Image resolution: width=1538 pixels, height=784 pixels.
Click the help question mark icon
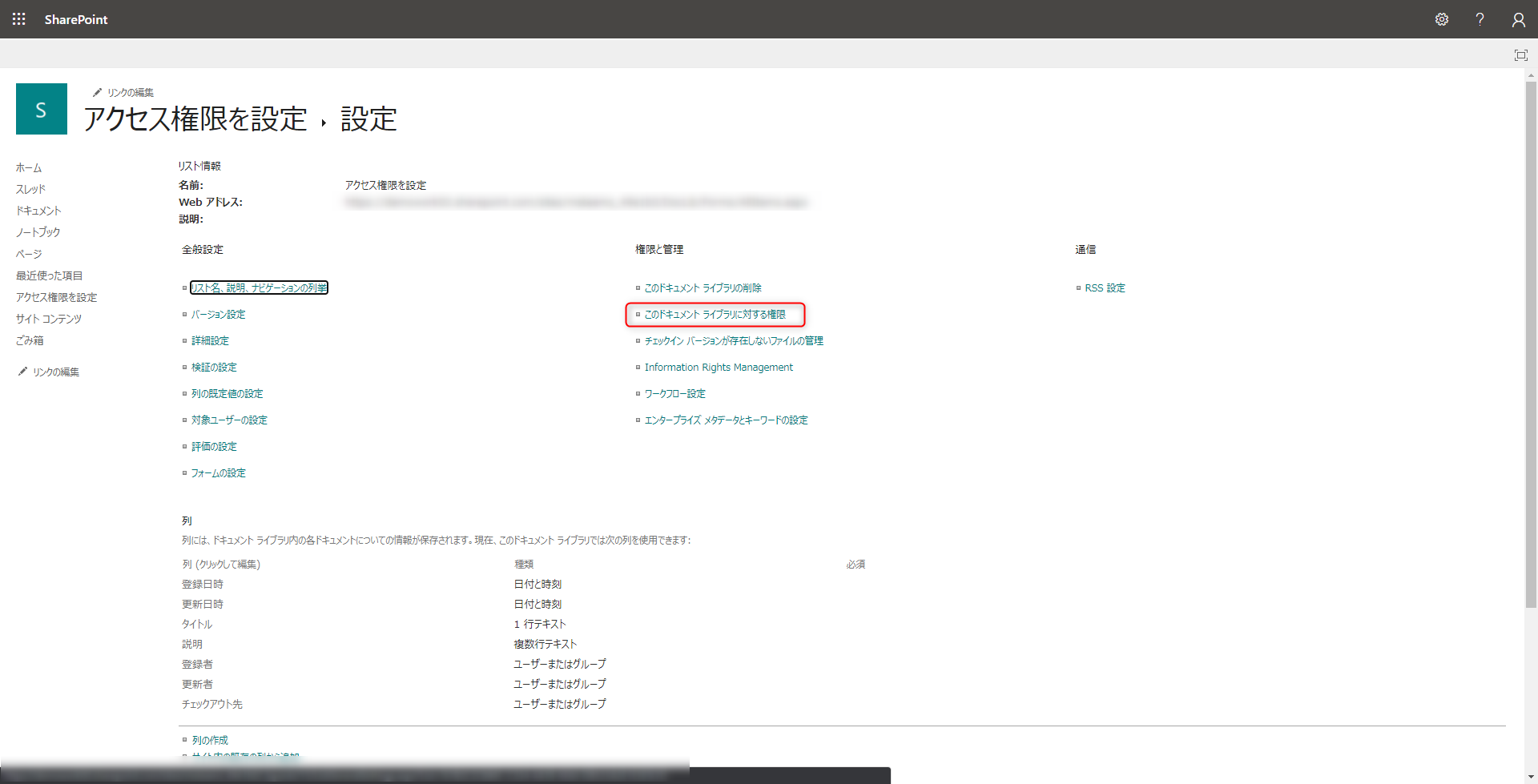click(1480, 19)
